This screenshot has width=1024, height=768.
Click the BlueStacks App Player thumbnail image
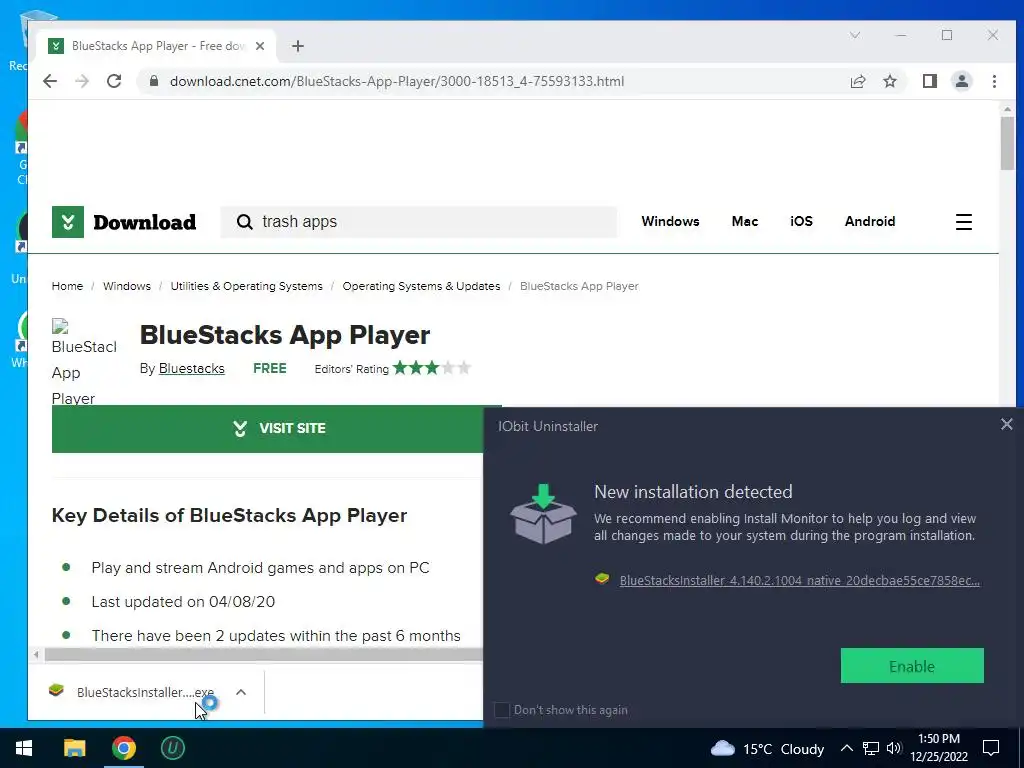pyautogui.click(x=84, y=362)
